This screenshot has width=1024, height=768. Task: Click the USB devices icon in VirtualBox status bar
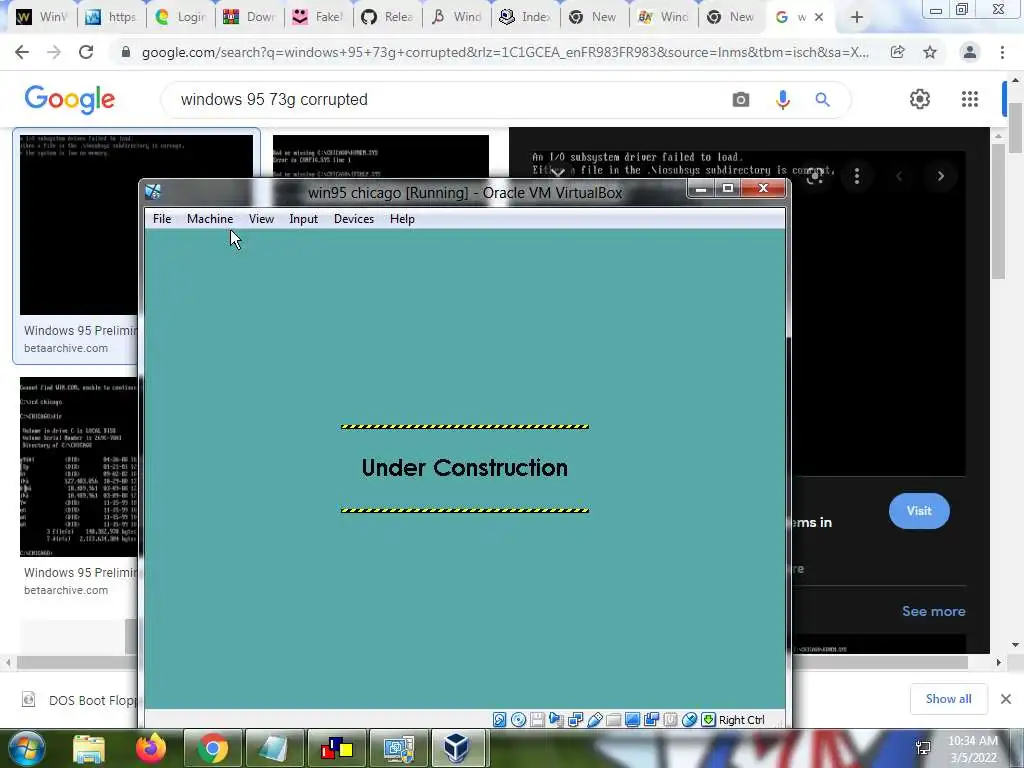[x=594, y=720]
